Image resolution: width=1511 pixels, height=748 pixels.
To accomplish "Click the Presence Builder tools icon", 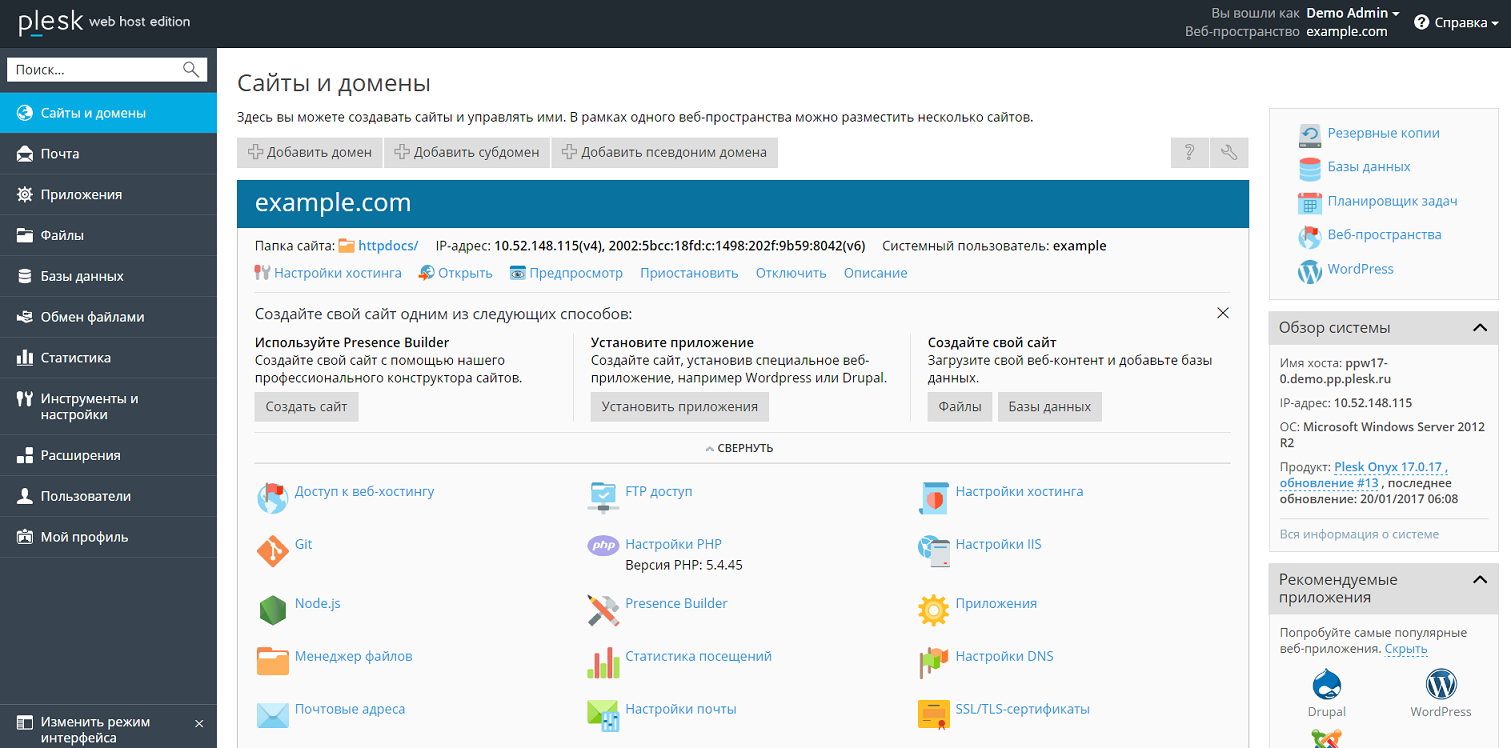I will click(x=603, y=610).
